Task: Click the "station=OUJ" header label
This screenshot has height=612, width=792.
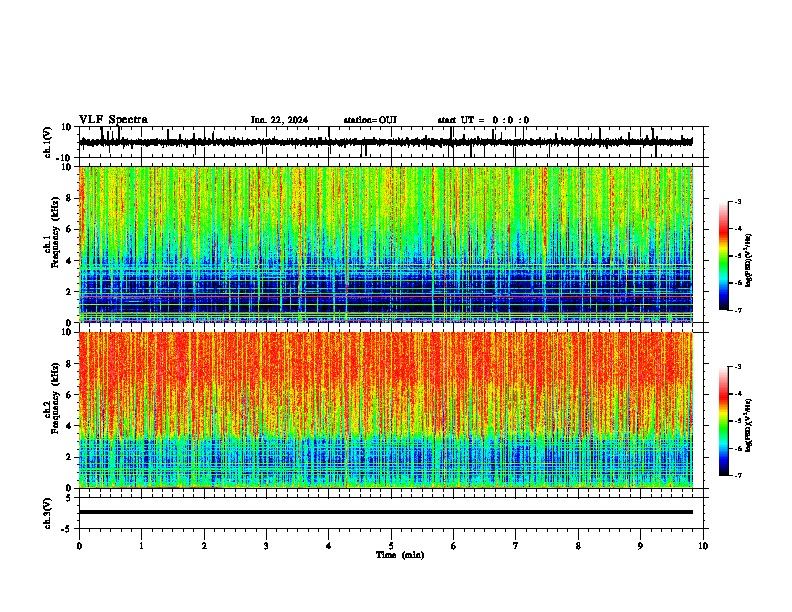Action: [x=370, y=120]
